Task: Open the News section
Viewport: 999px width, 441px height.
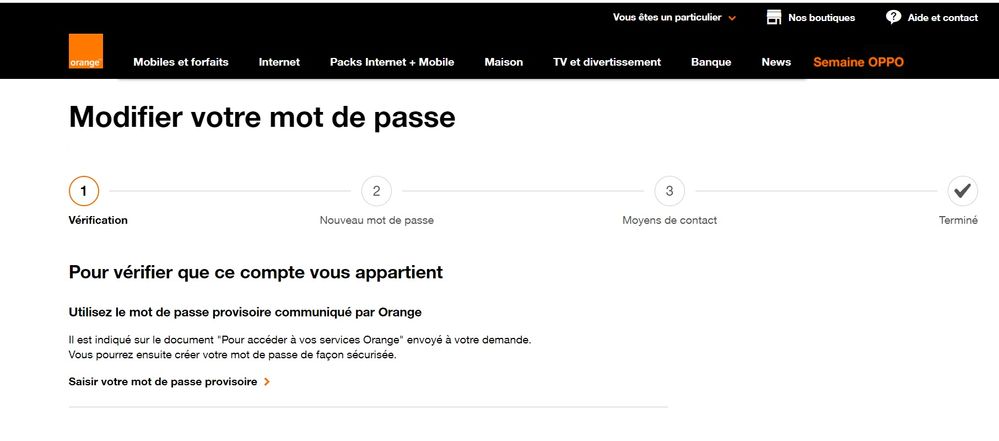Action: [x=776, y=62]
